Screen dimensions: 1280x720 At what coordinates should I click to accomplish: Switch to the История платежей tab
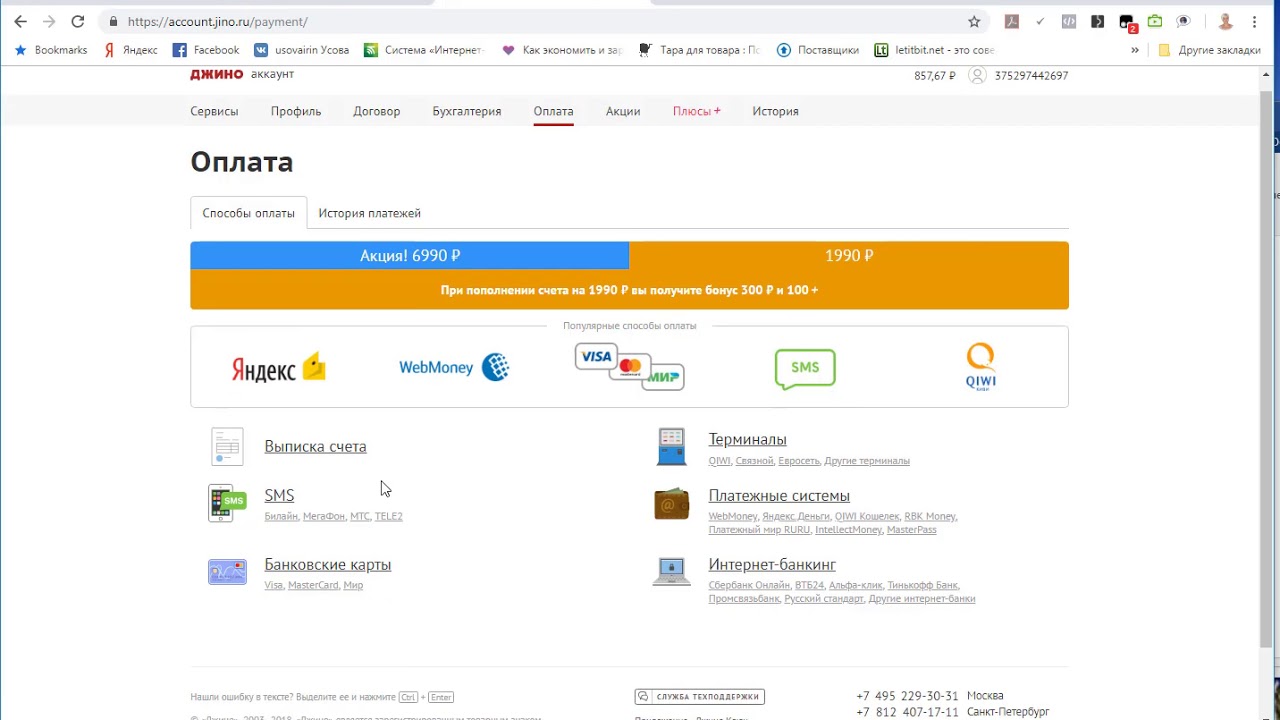[369, 213]
